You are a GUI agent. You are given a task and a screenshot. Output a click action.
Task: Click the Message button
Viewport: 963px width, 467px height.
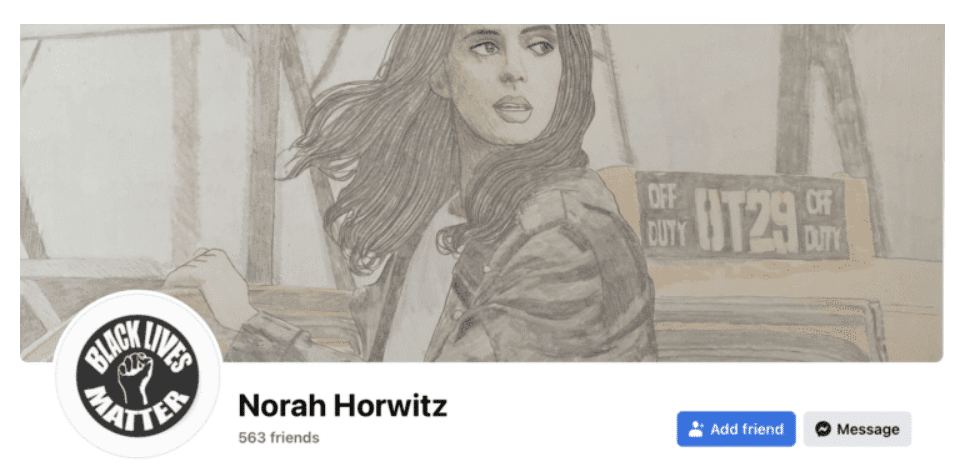tap(857, 429)
